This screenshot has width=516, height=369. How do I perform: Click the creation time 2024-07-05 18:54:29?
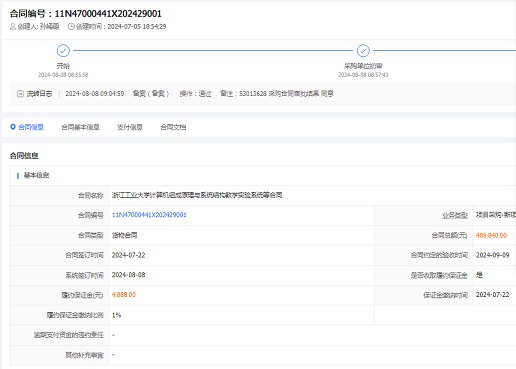point(137,26)
